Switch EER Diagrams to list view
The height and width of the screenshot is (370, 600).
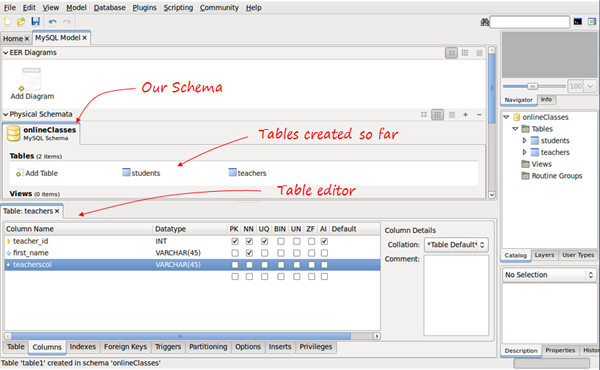[479, 53]
